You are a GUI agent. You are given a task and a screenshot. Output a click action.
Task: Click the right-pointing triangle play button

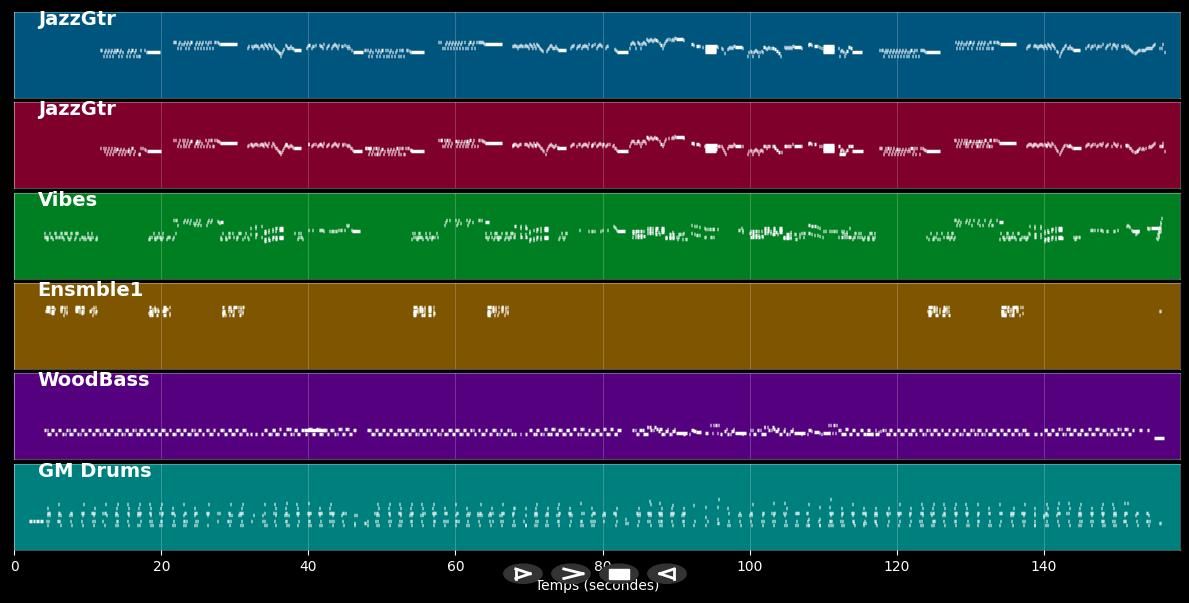(x=522, y=574)
